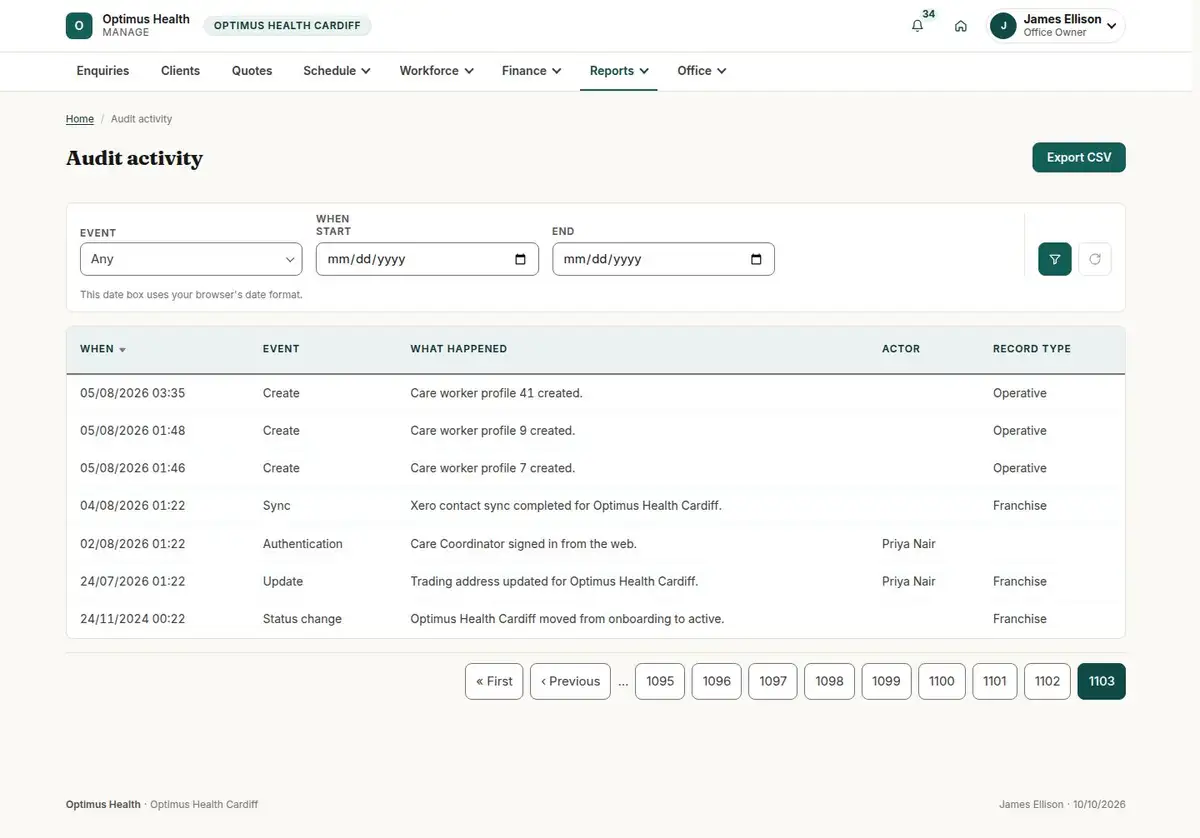This screenshot has width=1200, height=838.
Task: Expand the Office menu
Action: 701,71
